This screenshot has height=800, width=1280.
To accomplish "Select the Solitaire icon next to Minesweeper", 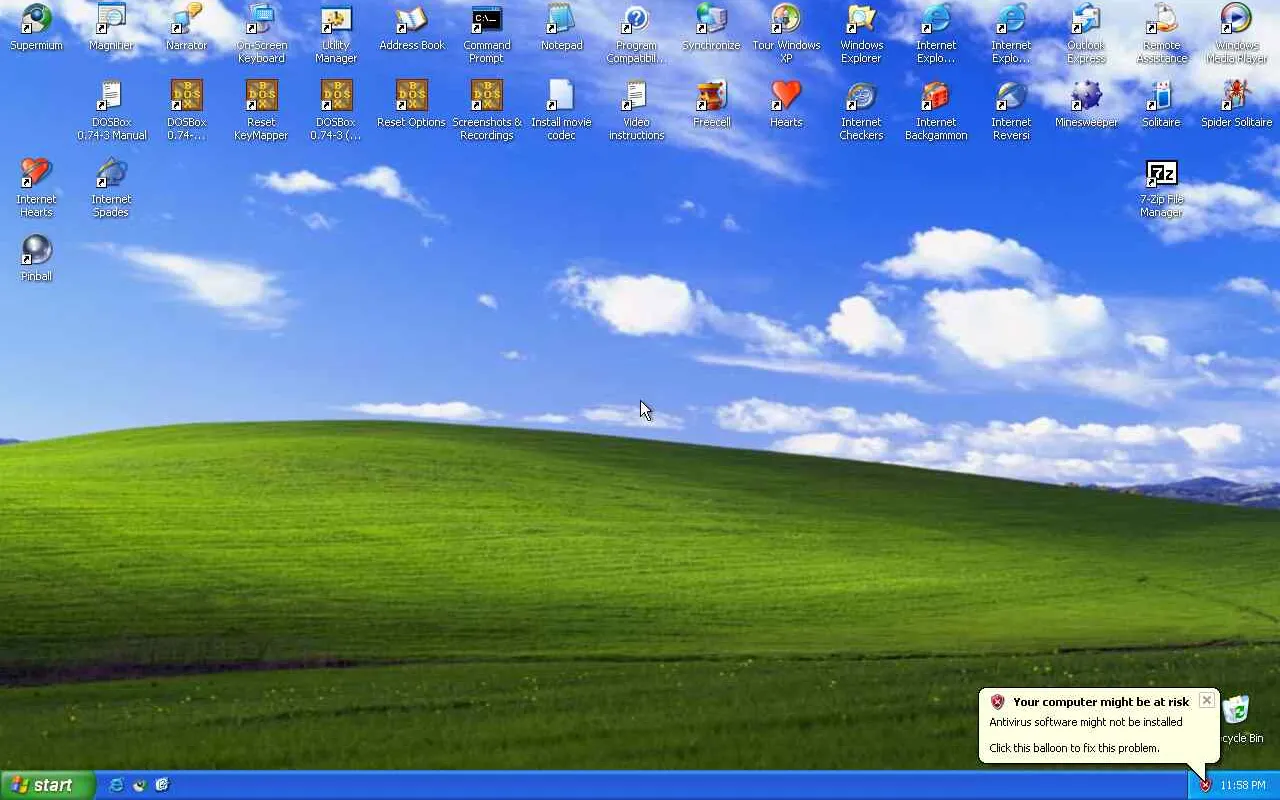I will (x=1161, y=105).
